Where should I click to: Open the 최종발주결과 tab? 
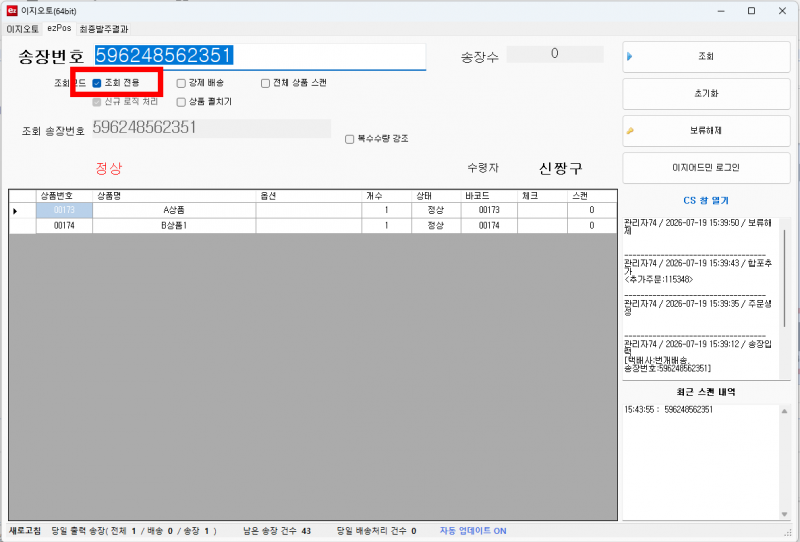[104, 29]
